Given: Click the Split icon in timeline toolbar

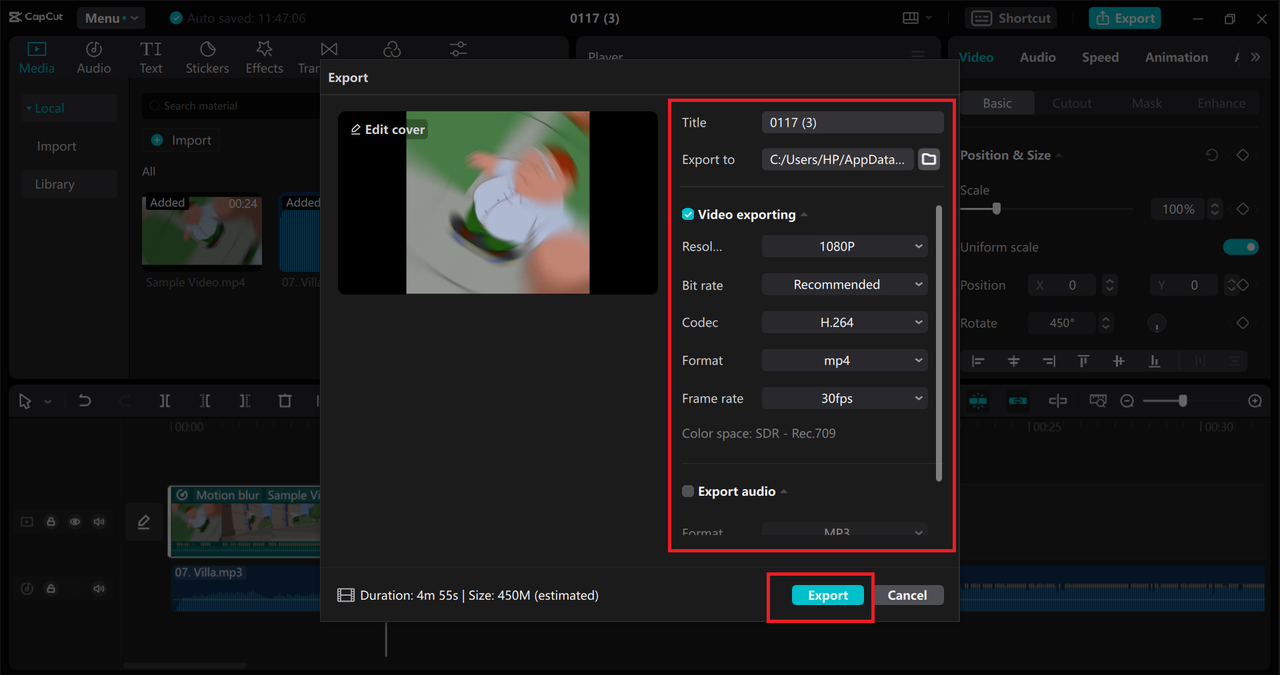Looking at the screenshot, I should tap(165, 401).
